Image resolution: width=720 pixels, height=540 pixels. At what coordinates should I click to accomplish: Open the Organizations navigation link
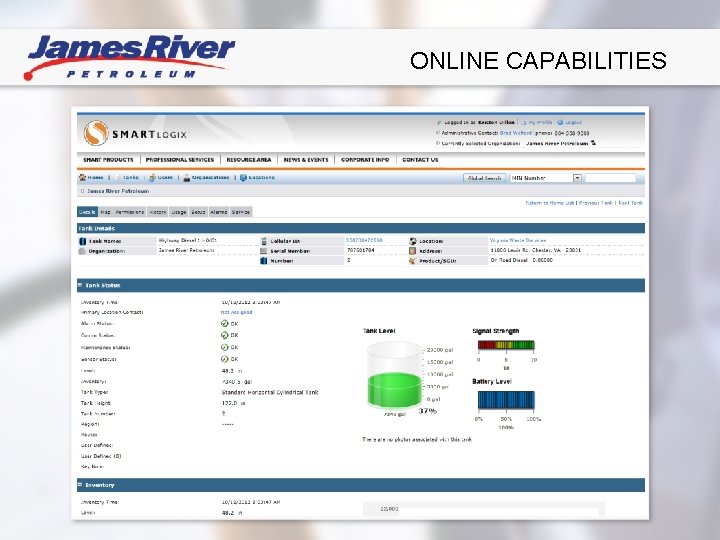click(211, 177)
